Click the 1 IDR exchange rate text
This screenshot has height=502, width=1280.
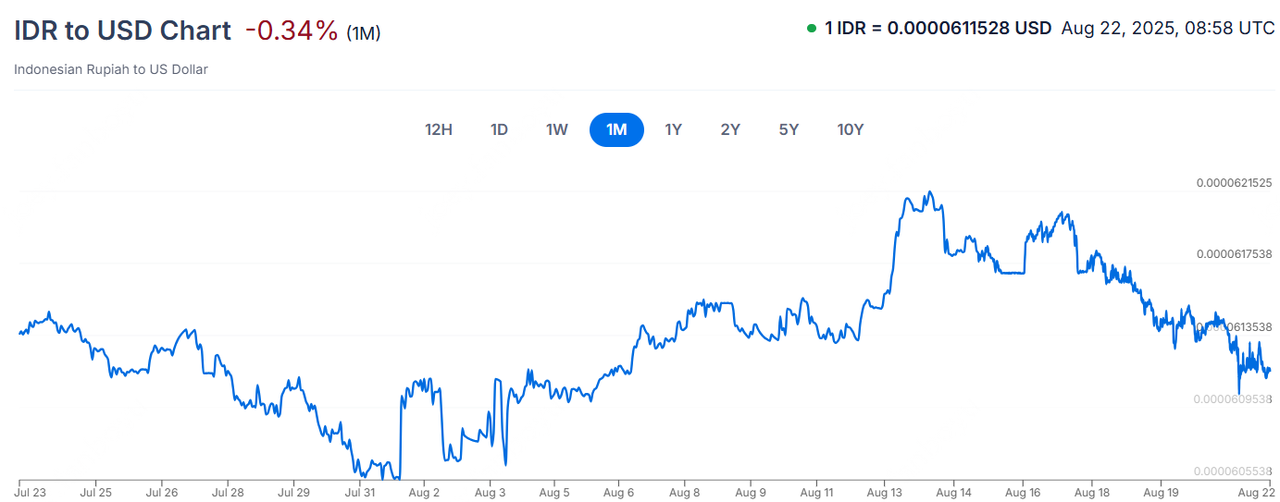937,28
